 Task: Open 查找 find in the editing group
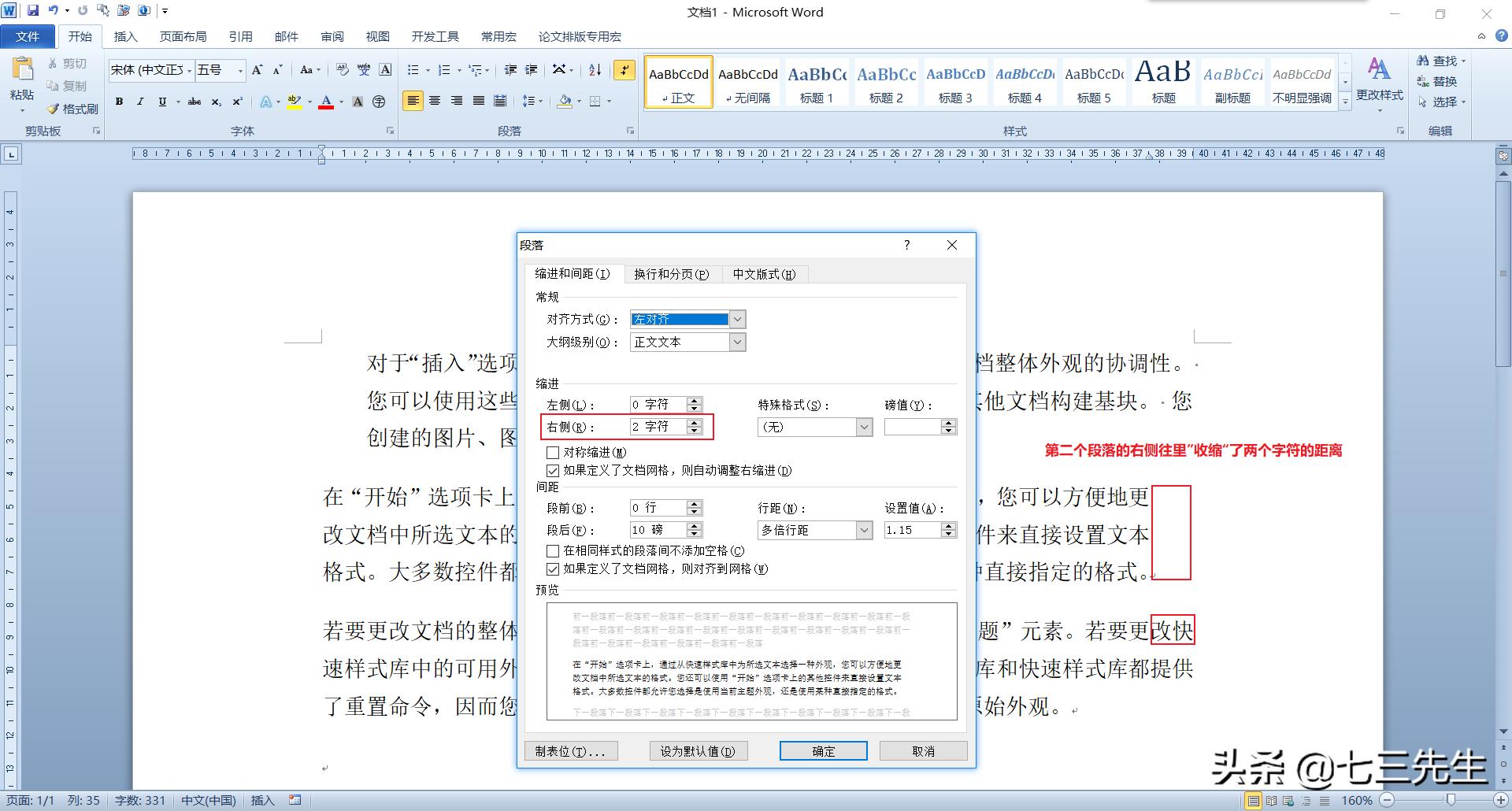[1438, 61]
